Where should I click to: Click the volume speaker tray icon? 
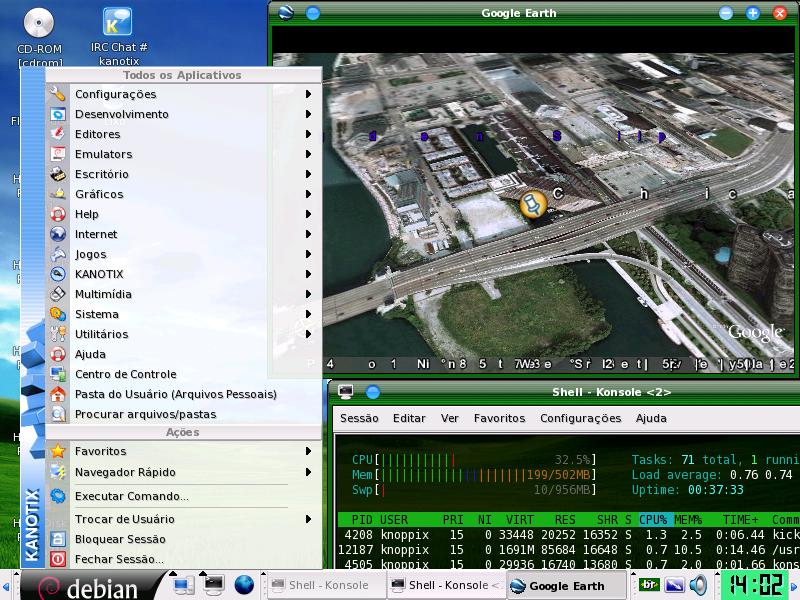pyautogui.click(x=698, y=585)
